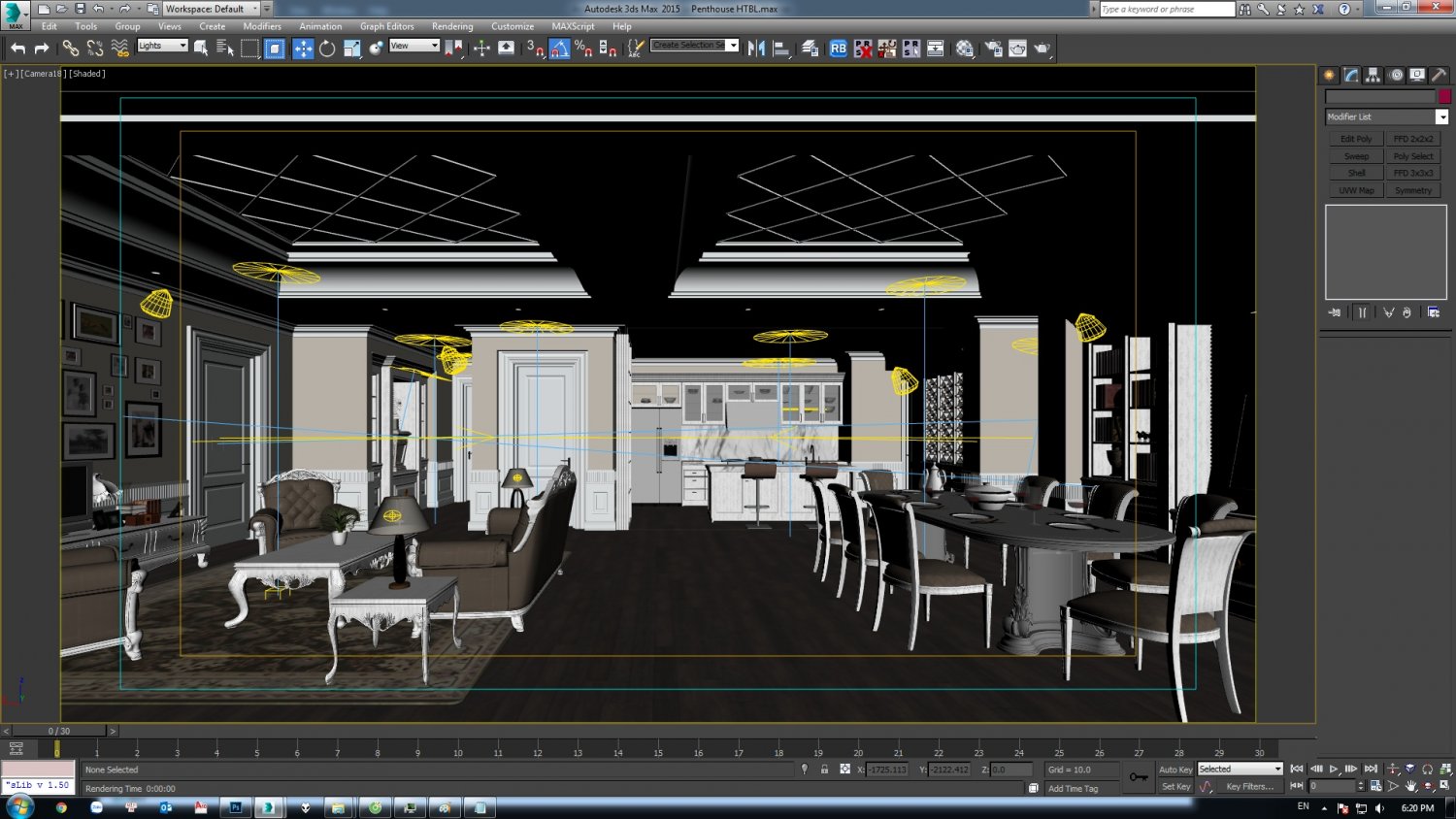
Task: Activate the Select and Rotate tool
Action: (x=326, y=48)
